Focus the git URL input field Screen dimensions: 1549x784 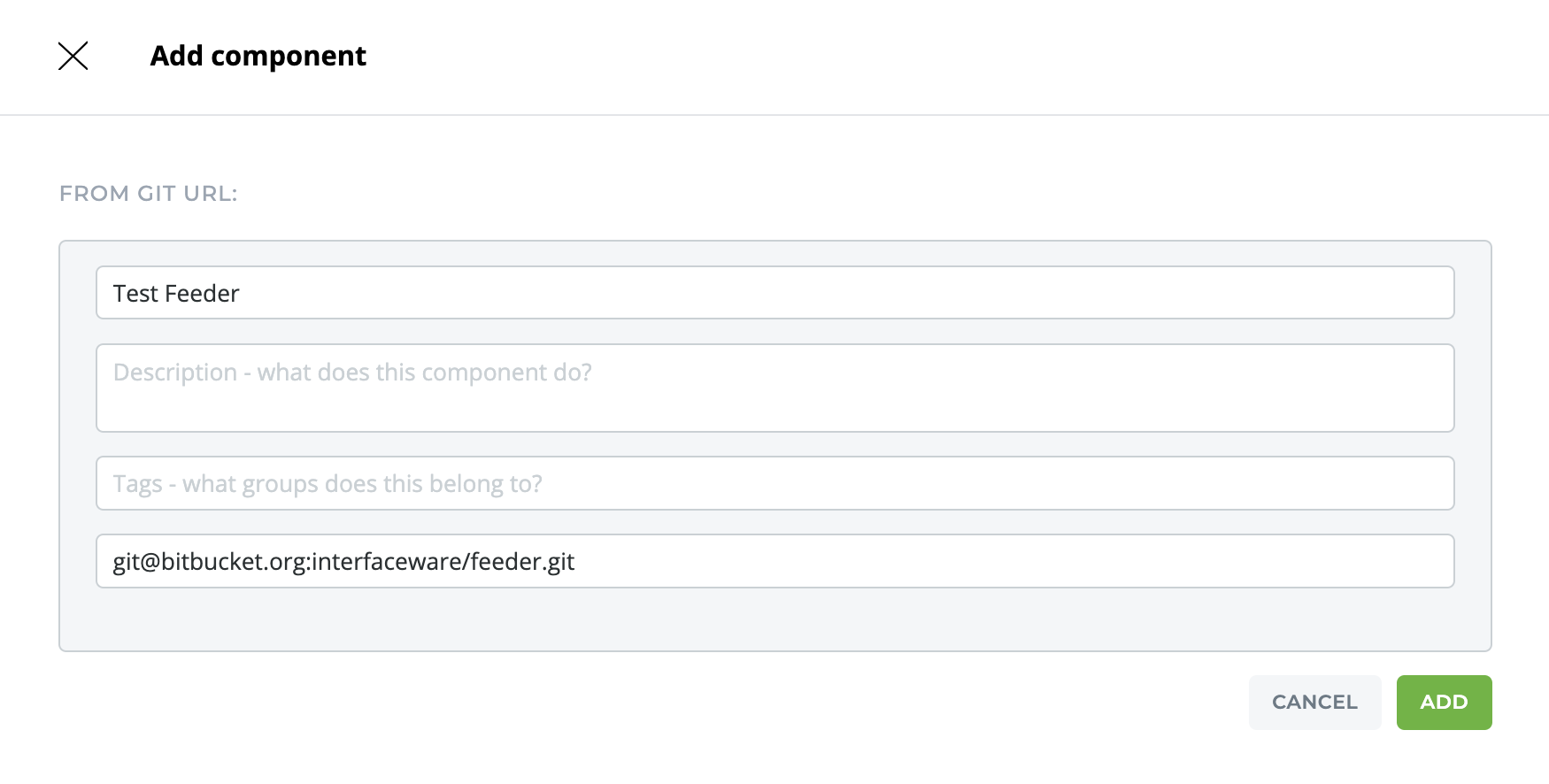774,561
